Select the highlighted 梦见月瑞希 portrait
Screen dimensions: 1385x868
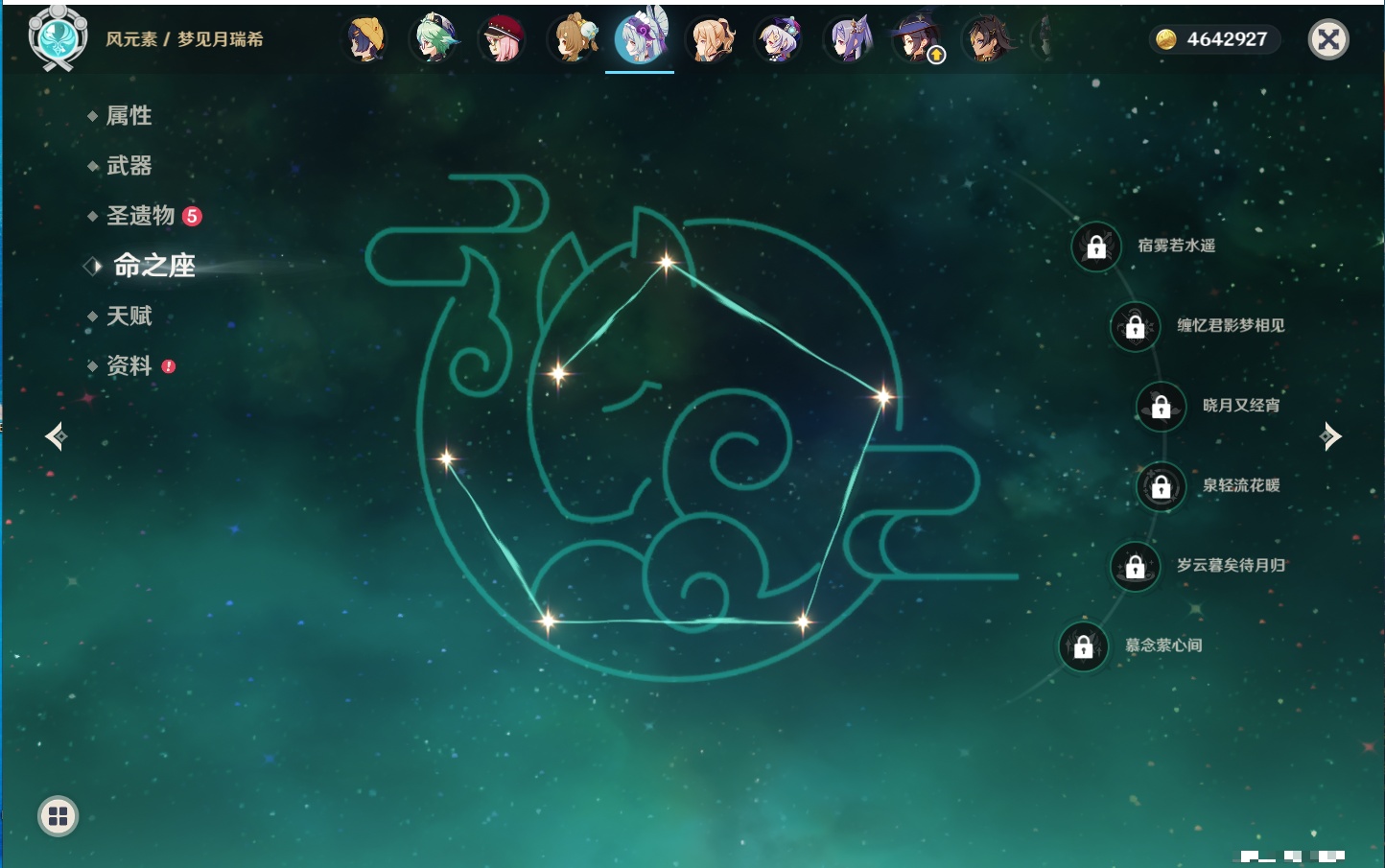pyautogui.click(x=641, y=38)
